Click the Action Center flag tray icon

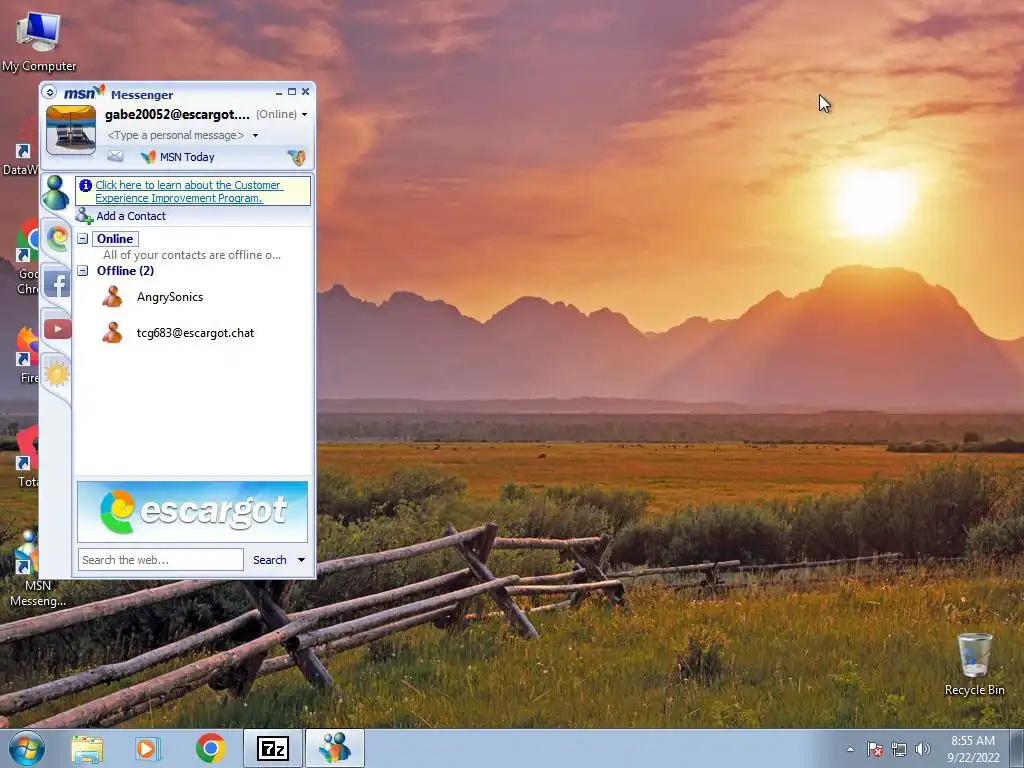[875, 749]
